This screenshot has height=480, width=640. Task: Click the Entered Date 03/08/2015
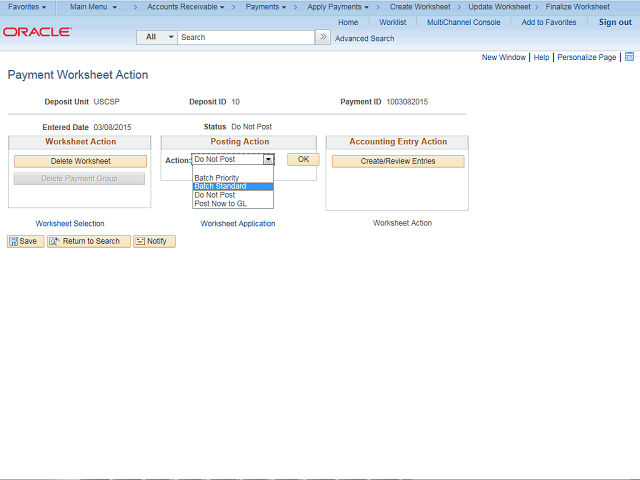(x=112, y=127)
